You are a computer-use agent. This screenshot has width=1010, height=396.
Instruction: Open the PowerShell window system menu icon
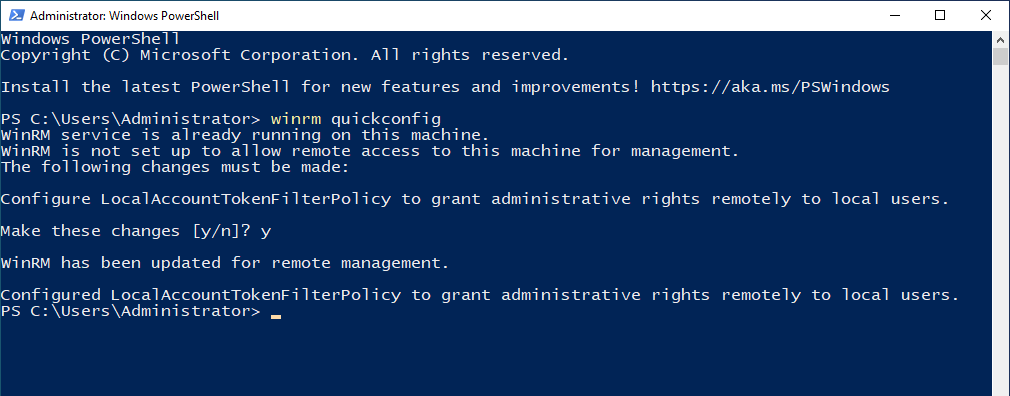coord(16,15)
